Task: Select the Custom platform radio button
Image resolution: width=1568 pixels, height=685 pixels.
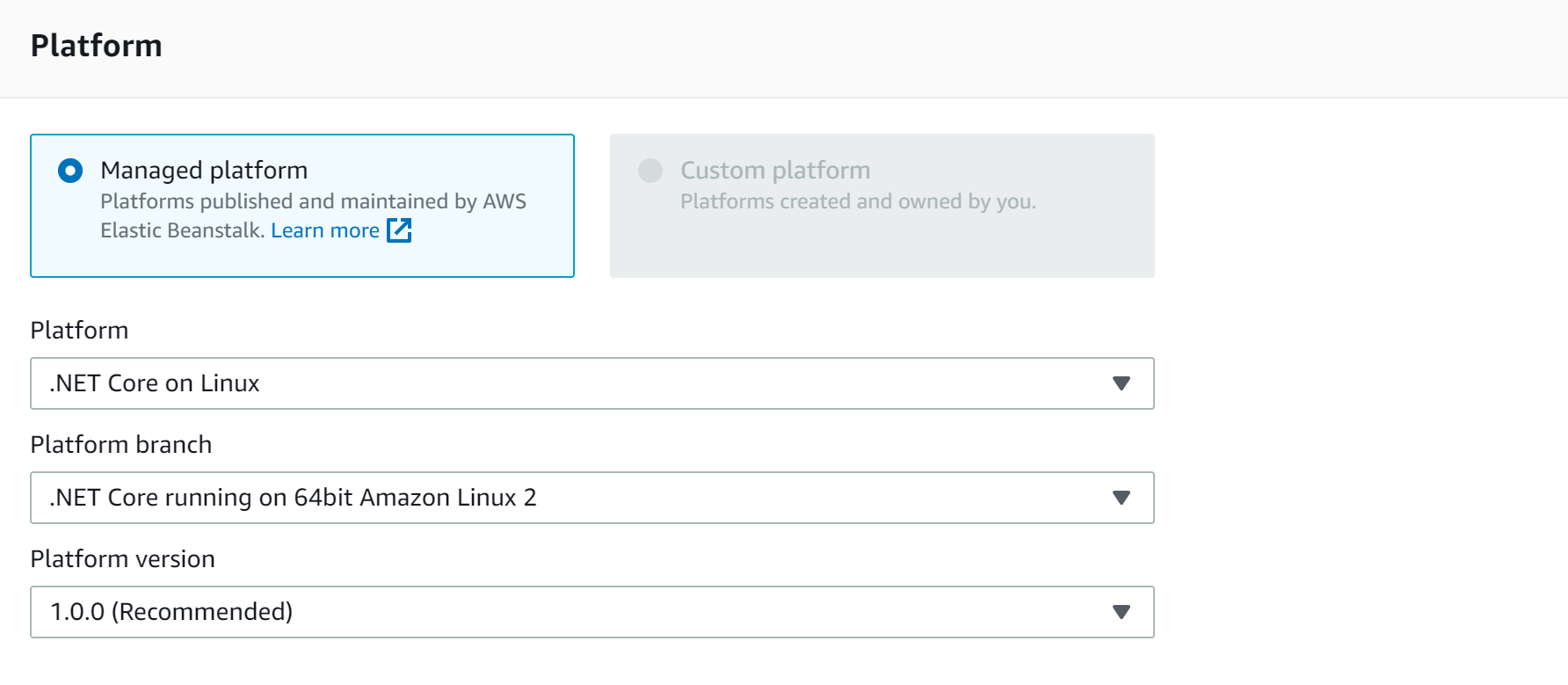Action: 650,171
